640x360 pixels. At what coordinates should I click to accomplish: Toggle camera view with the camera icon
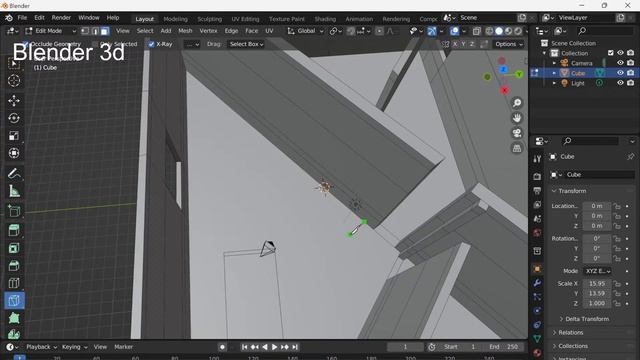(x=517, y=133)
